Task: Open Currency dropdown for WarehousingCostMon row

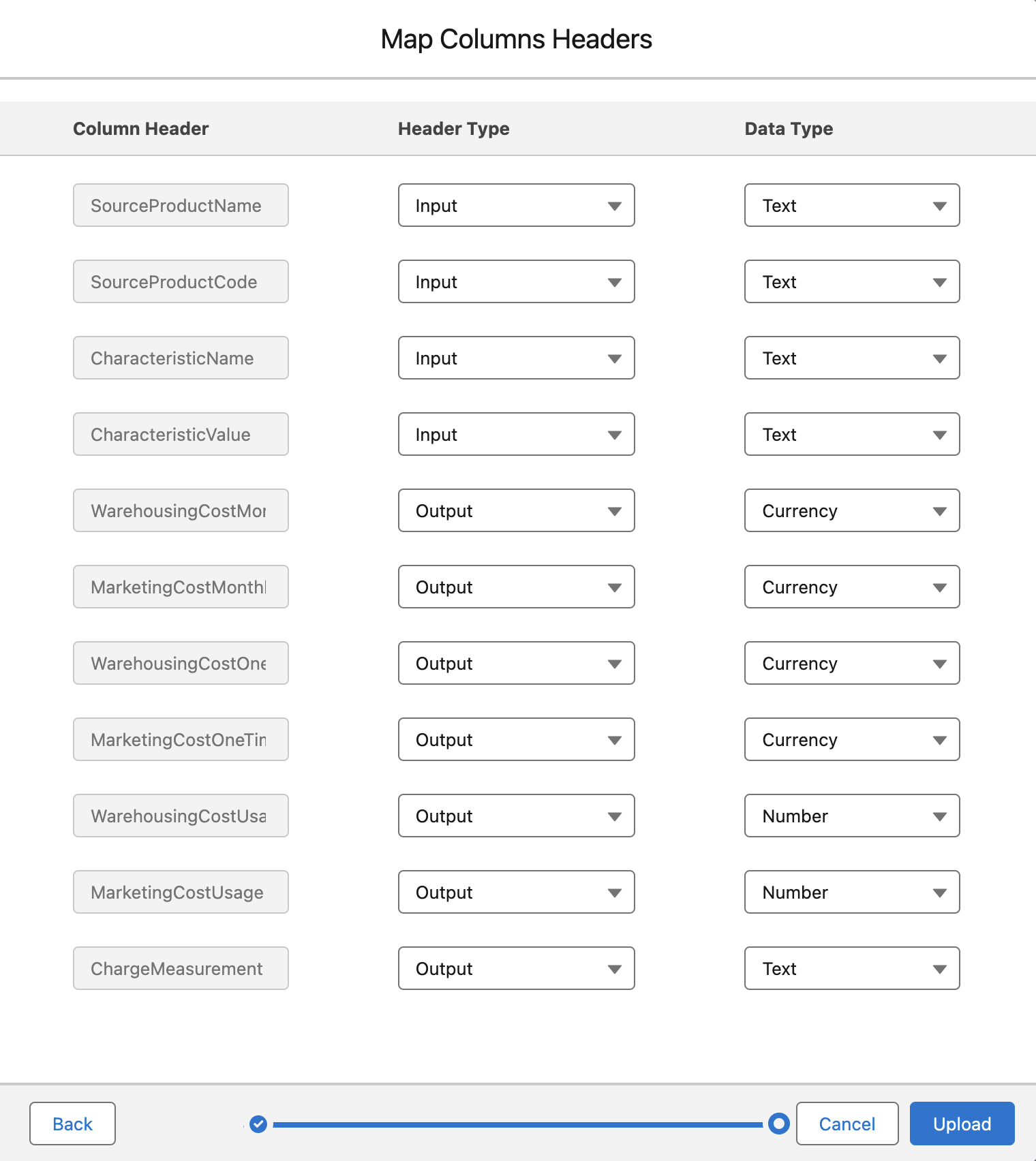Action: 852,510
